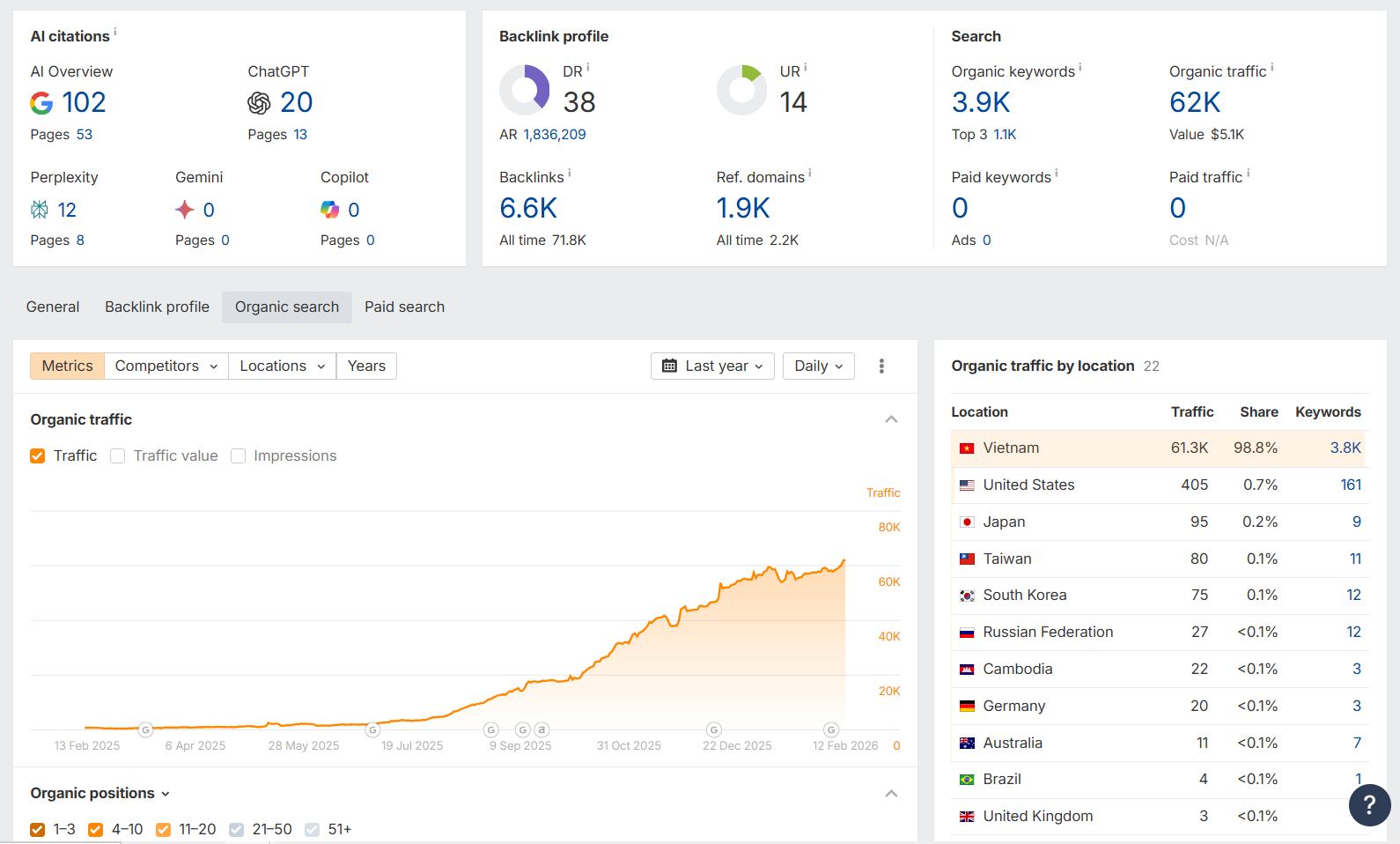Click the Copilot logo icon
The image size is (1400, 844).
[329, 210]
